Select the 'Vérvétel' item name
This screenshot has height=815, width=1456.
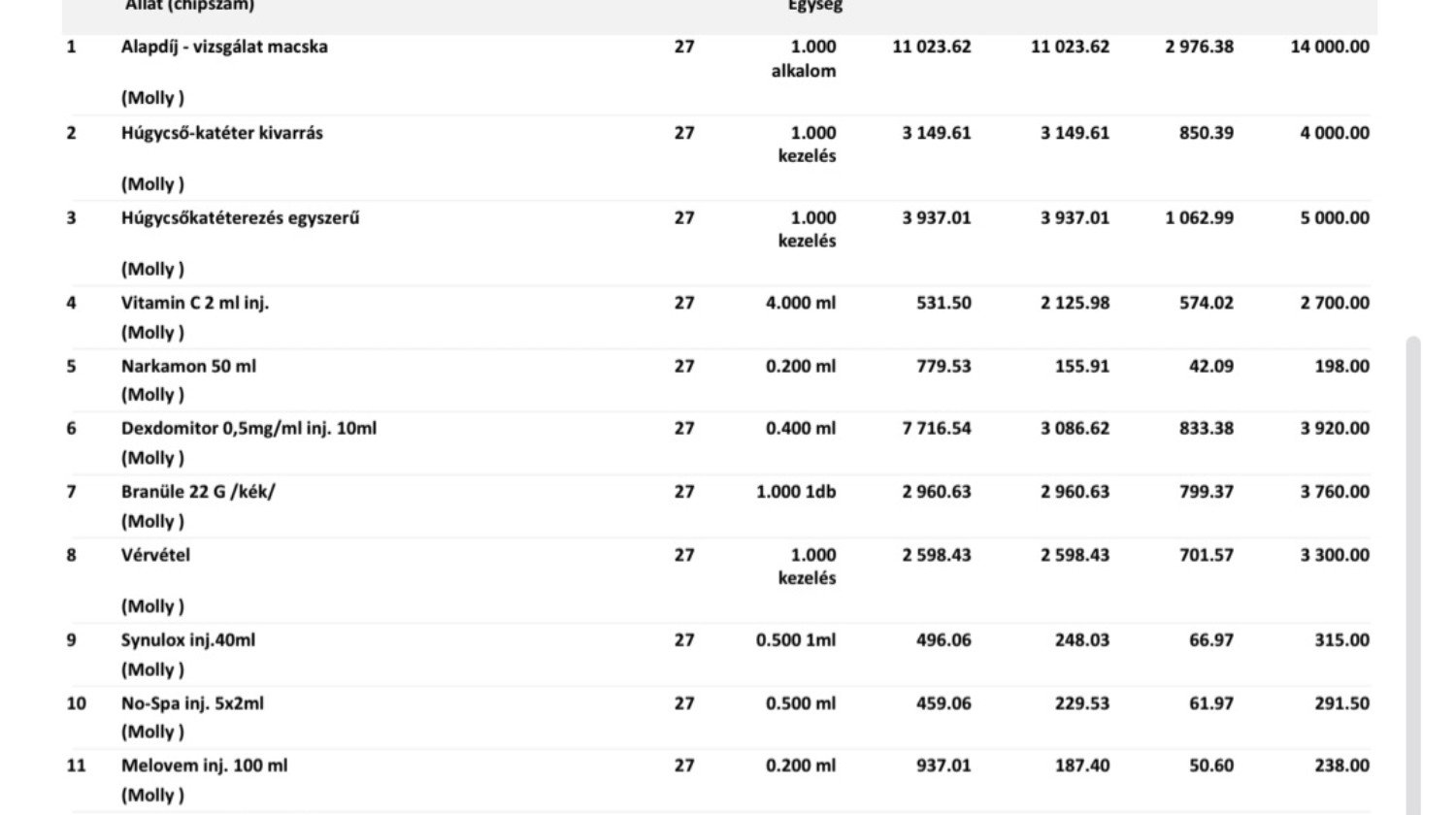[155, 555]
